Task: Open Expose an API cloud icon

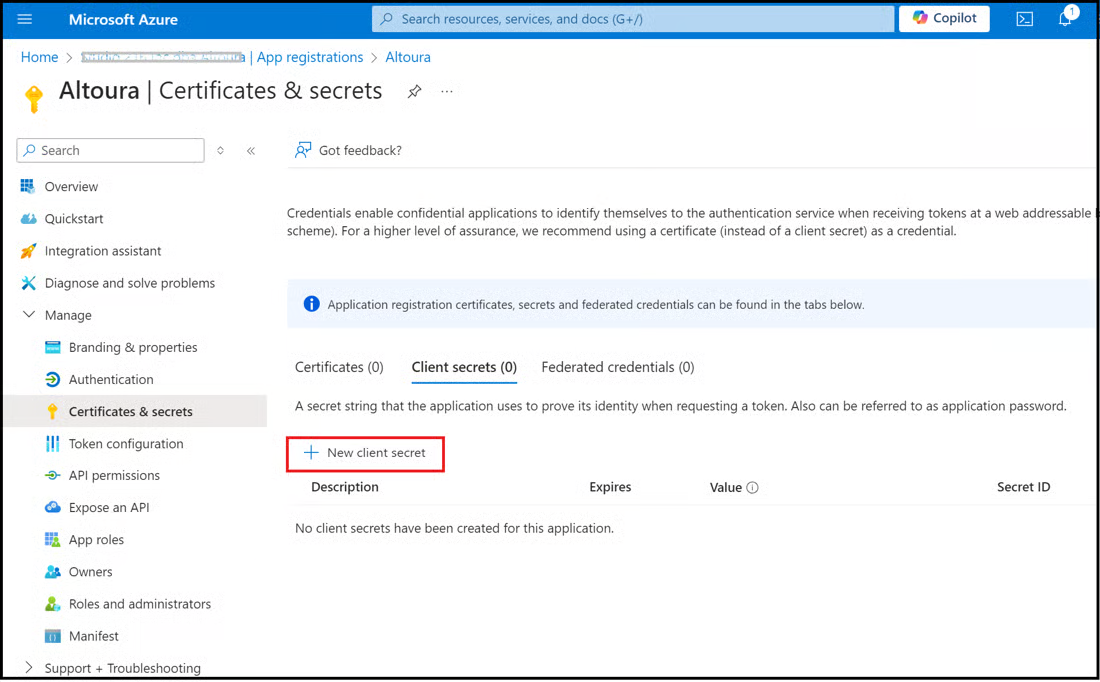Action: click(x=53, y=507)
